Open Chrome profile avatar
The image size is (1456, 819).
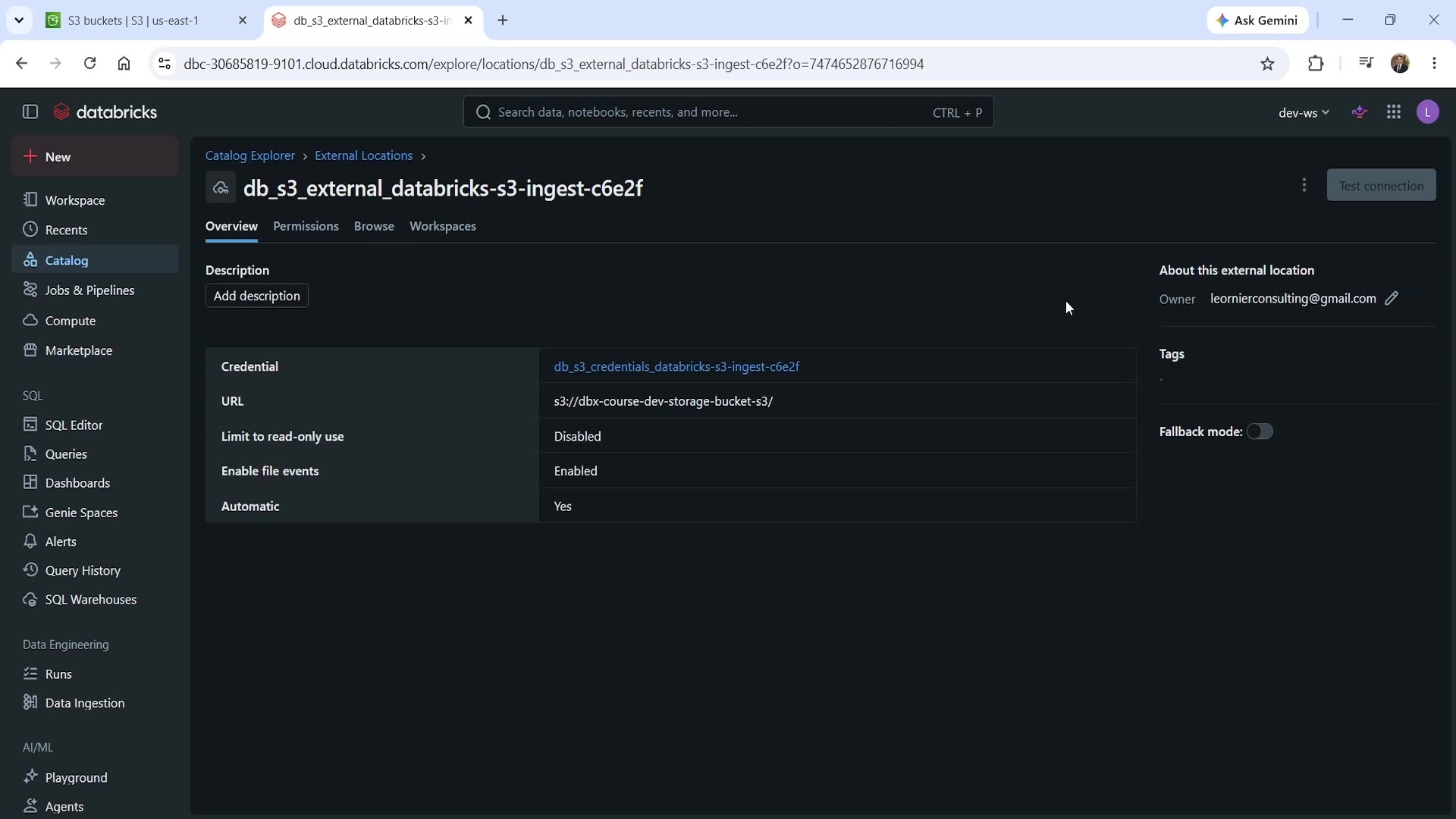coord(1401,64)
